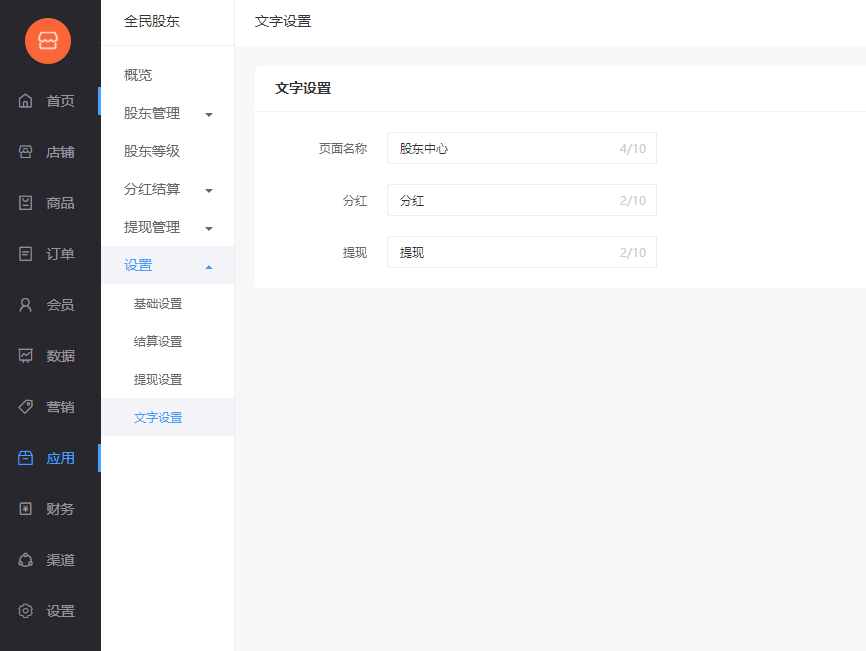866x651 pixels.
Task: Expand the 股东管理 submenu arrow
Action: click(209, 115)
